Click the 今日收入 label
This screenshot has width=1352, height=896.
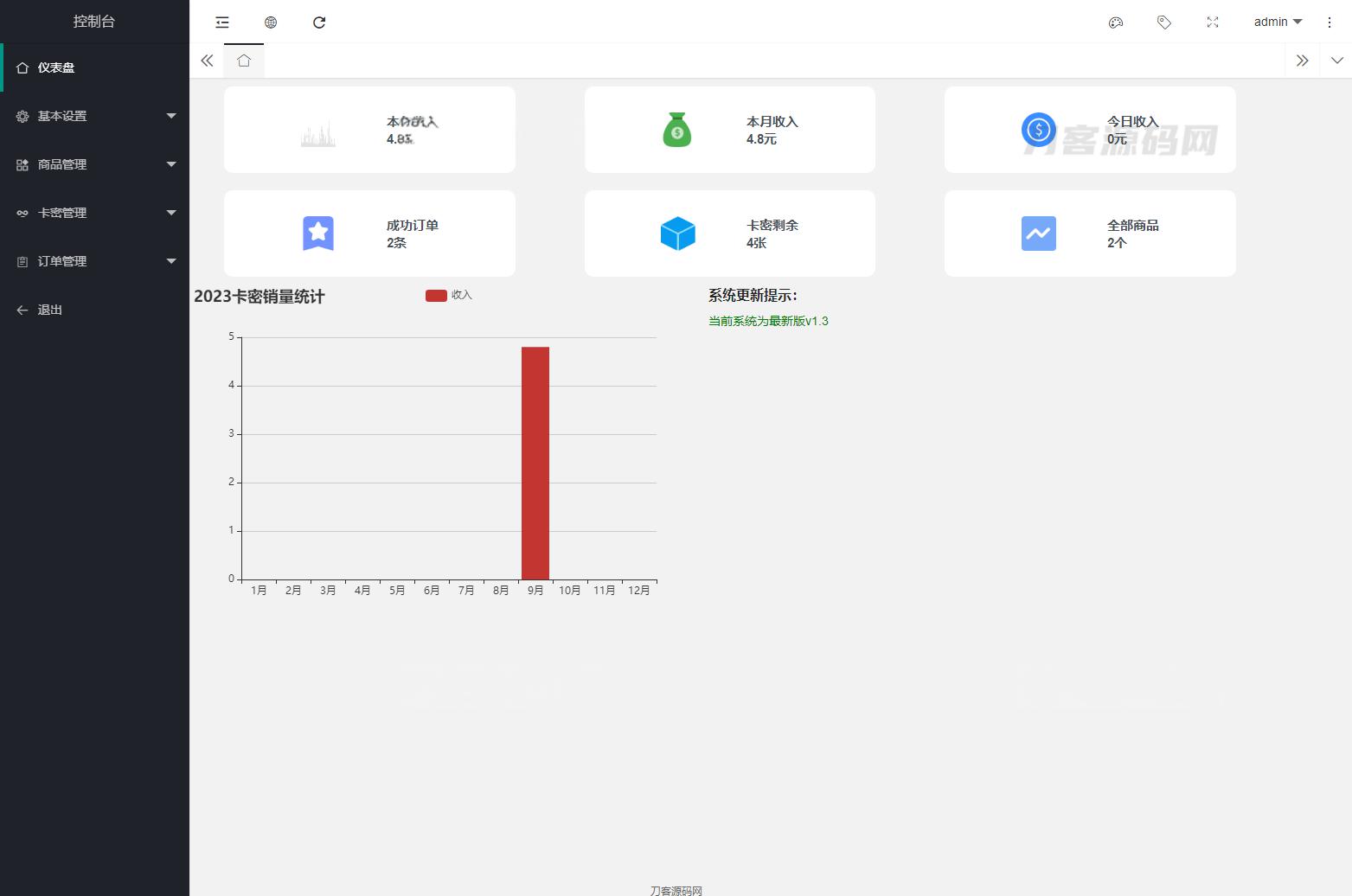[1133, 122]
